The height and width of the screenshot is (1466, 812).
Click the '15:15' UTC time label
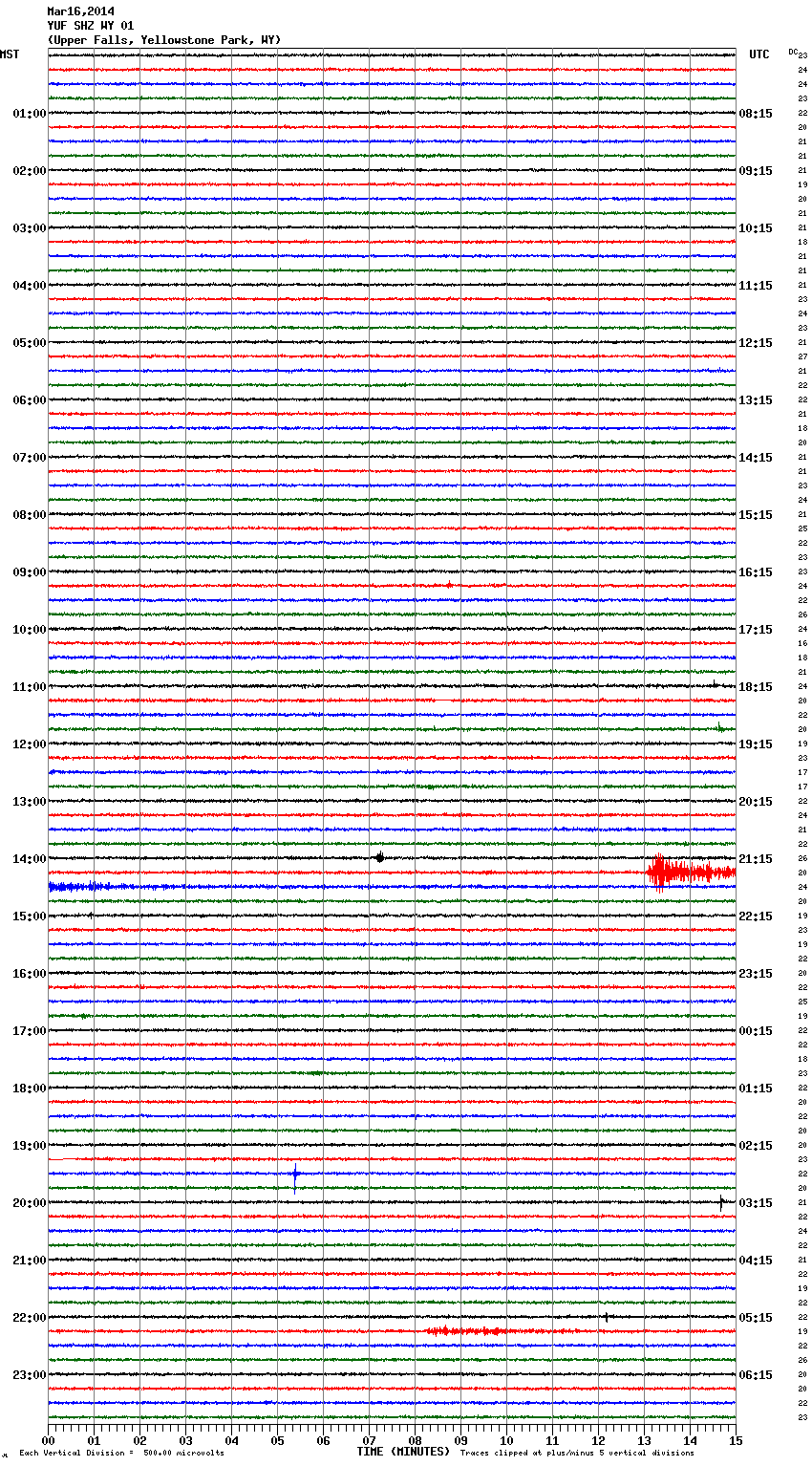click(x=756, y=515)
